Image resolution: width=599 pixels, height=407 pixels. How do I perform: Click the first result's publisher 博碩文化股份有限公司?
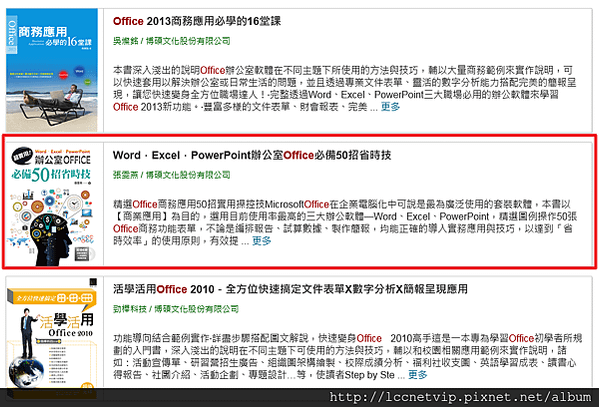[x=188, y=41]
